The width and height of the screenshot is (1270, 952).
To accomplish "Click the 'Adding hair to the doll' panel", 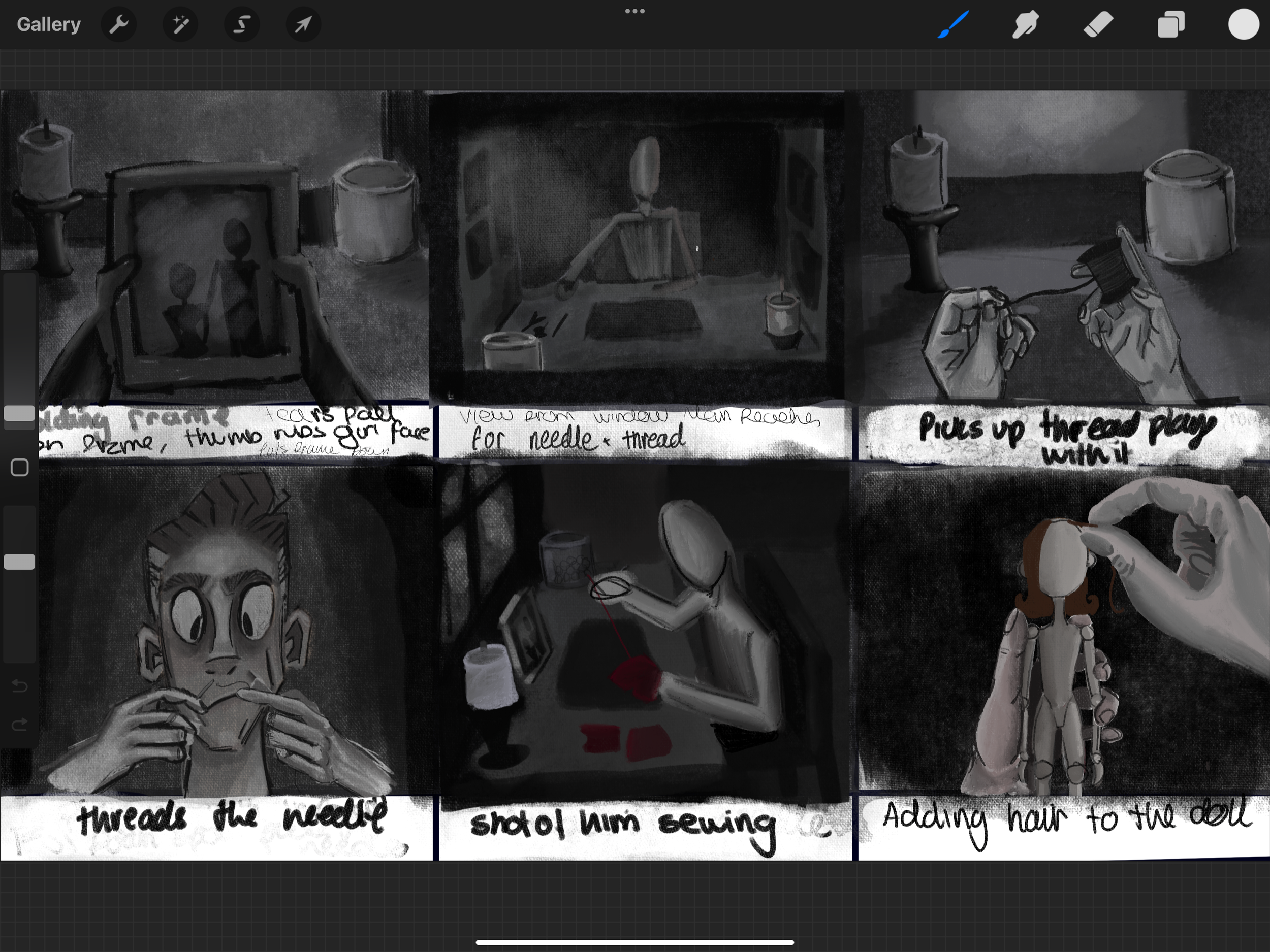I will 1062,631.
